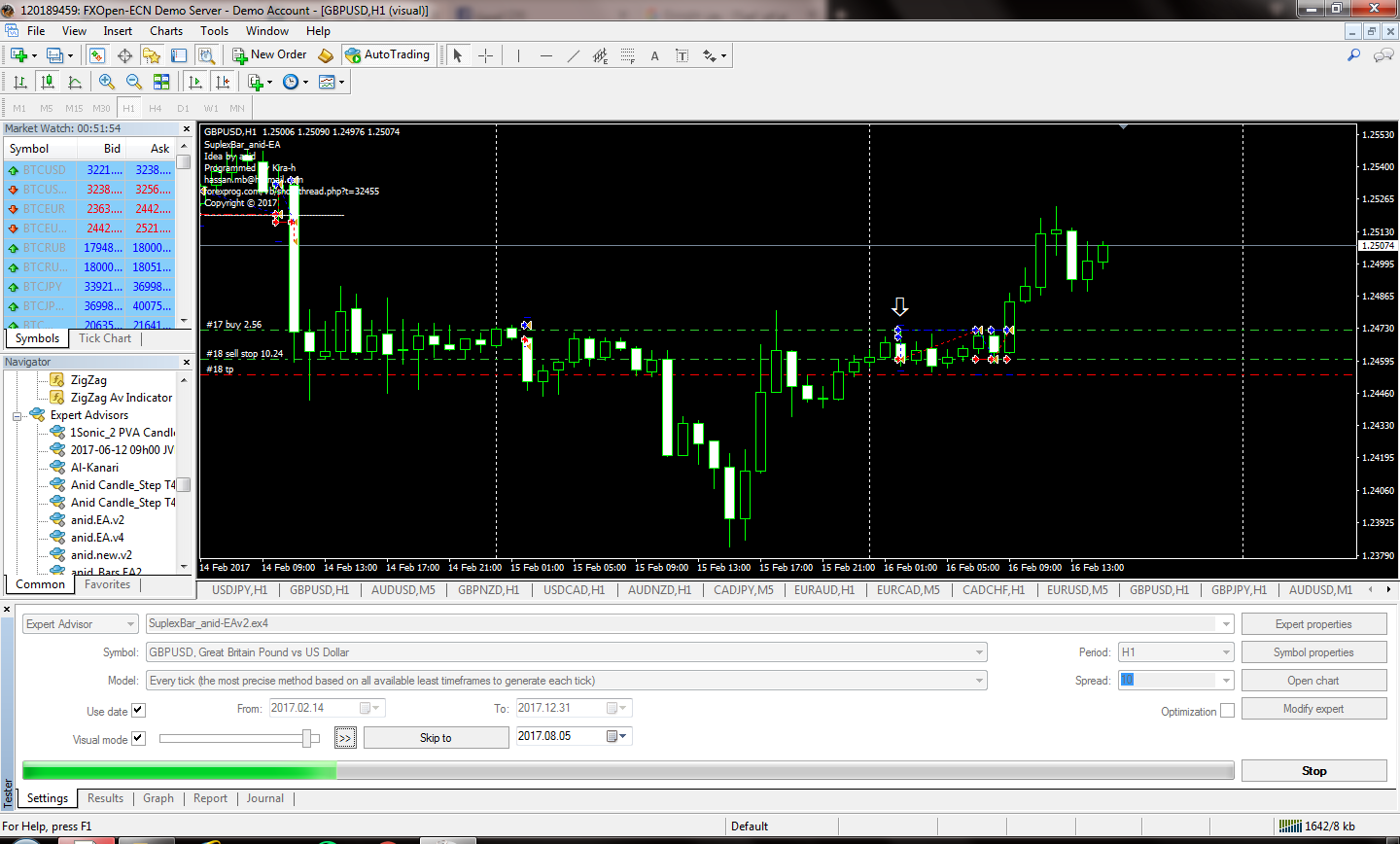
Task: Toggle the AutoTrading button
Action: point(387,55)
